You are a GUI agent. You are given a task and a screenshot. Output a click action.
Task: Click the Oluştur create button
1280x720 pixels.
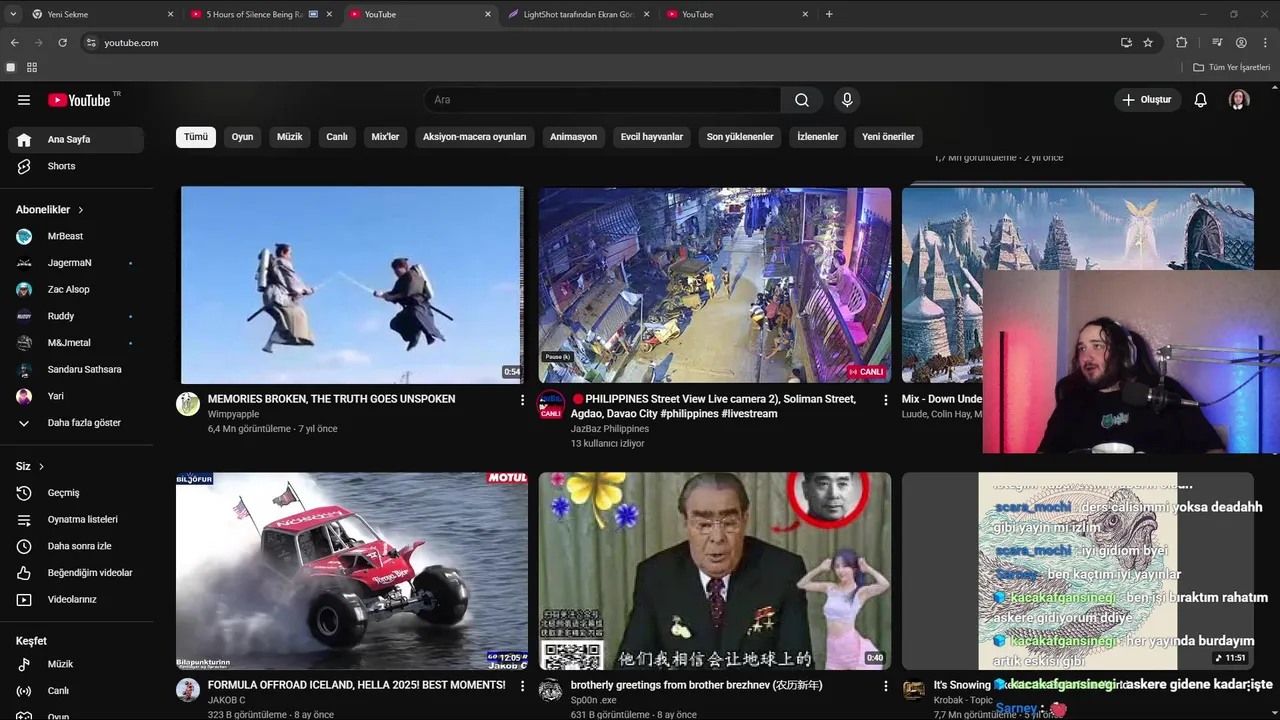point(1148,100)
